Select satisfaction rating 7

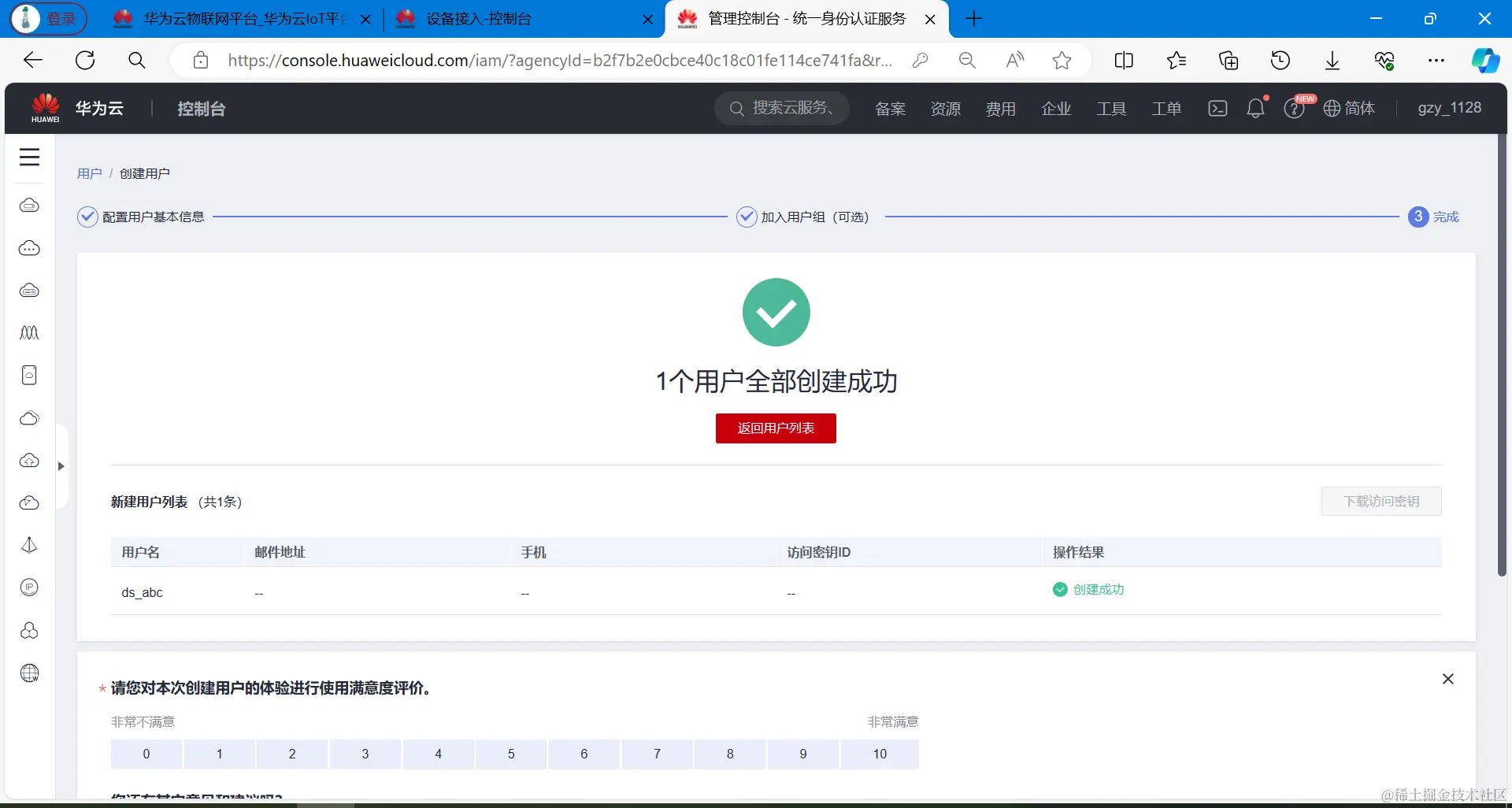pyautogui.click(x=658, y=754)
